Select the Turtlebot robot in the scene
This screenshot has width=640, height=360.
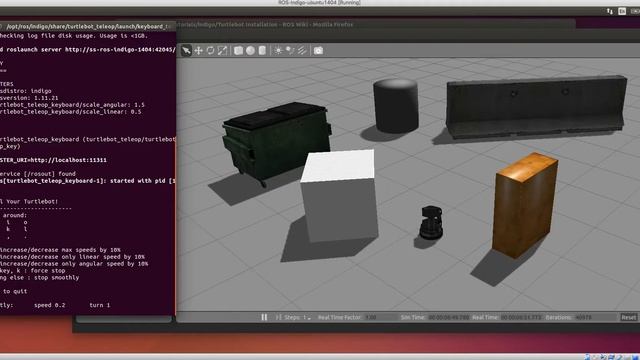pyautogui.click(x=431, y=222)
